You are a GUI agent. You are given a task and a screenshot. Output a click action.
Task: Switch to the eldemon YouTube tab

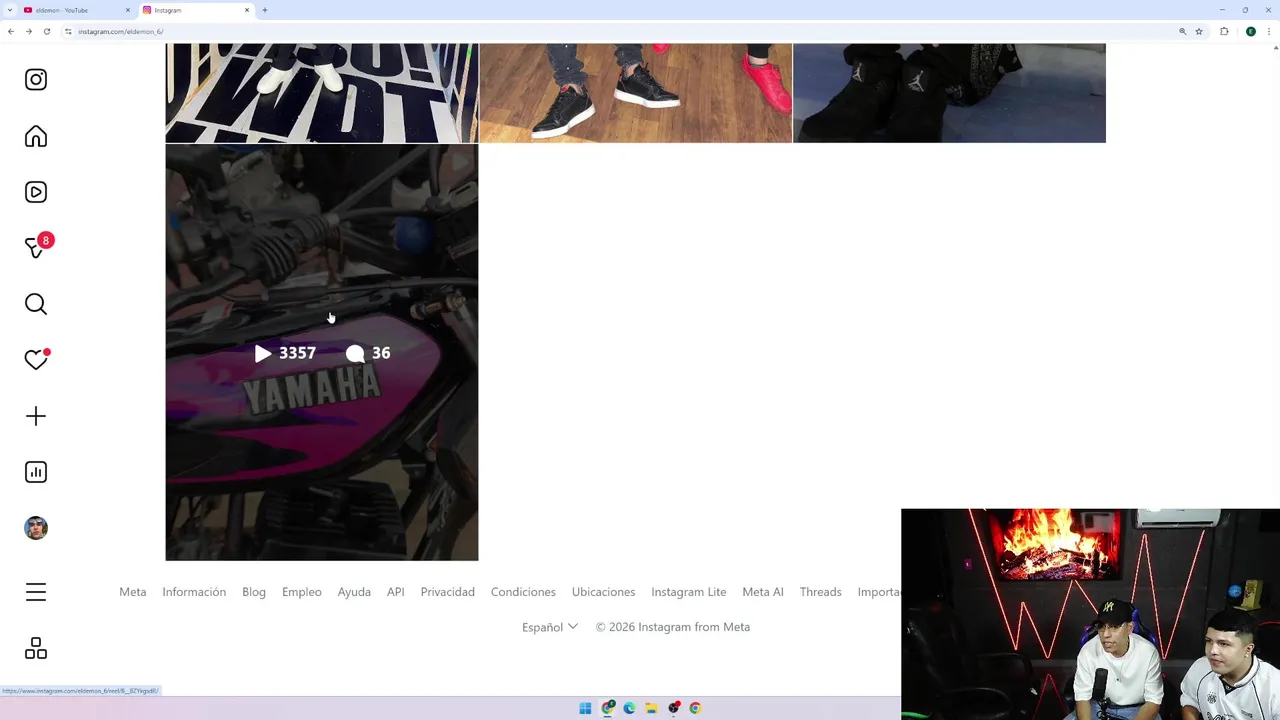(75, 10)
